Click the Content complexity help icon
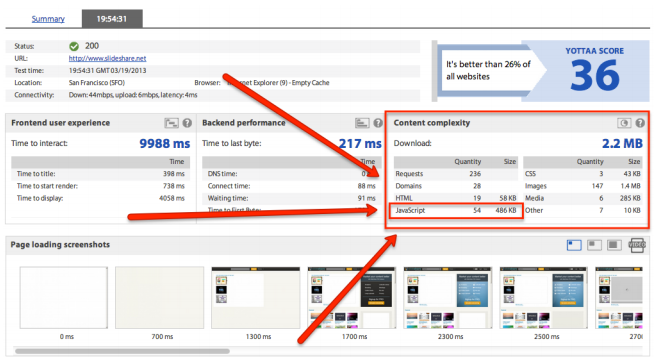The width and height of the screenshot is (657, 362). tap(640, 123)
